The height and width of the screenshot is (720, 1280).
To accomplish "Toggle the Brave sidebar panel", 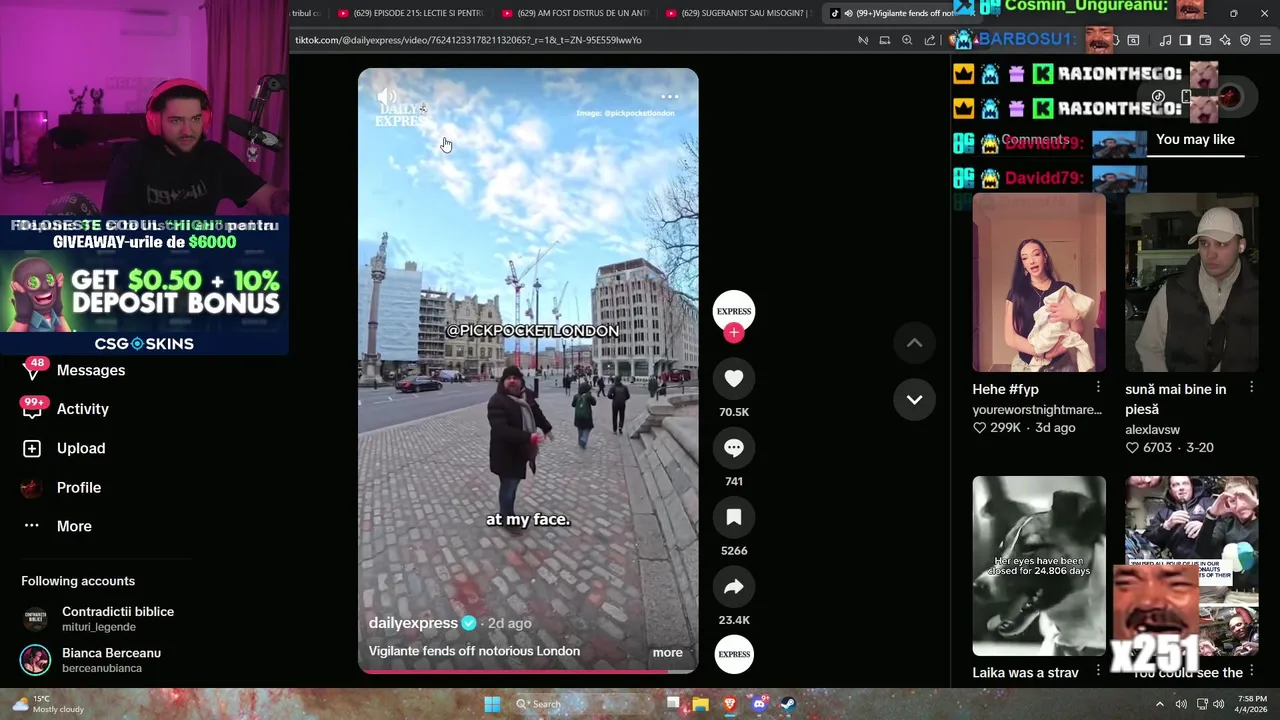I will pyautogui.click(x=1185, y=40).
